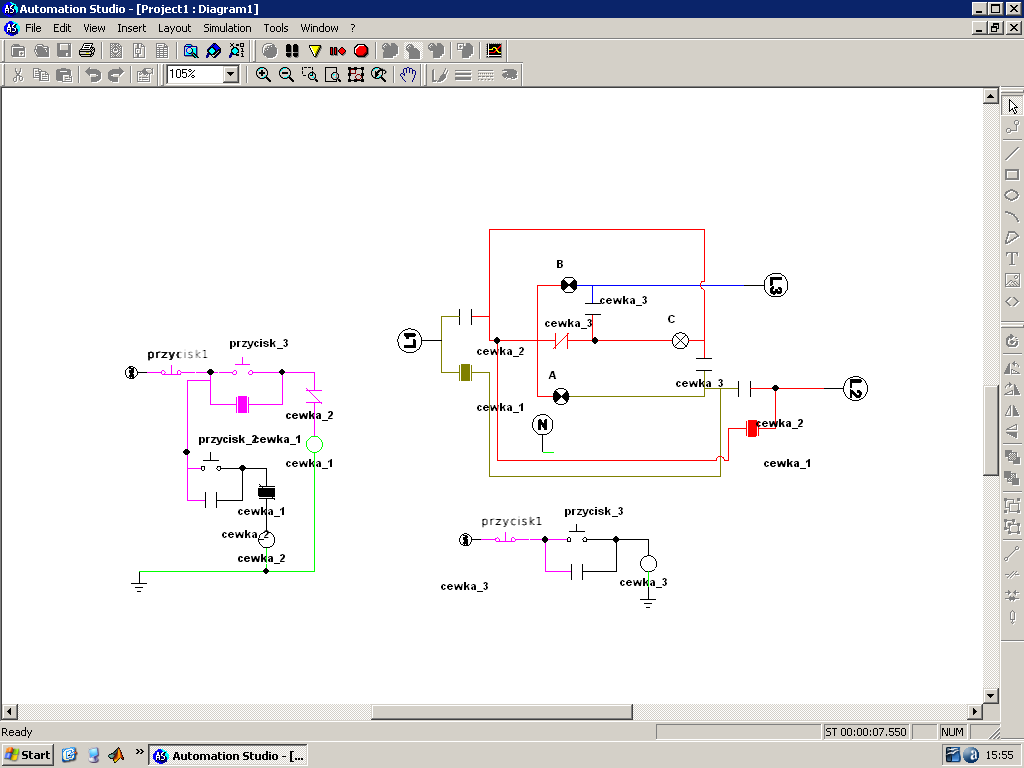This screenshot has height=768, width=1024.
Task: Select the Ellipse drawing tool
Action: pos(1012,196)
